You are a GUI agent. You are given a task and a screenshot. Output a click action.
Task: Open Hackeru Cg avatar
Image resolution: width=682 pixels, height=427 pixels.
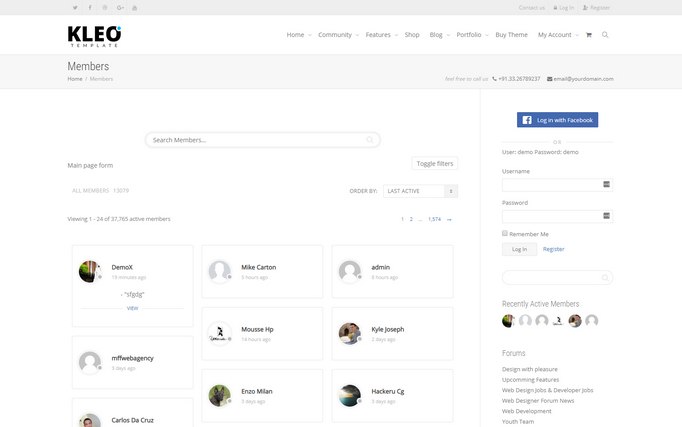pyautogui.click(x=350, y=396)
